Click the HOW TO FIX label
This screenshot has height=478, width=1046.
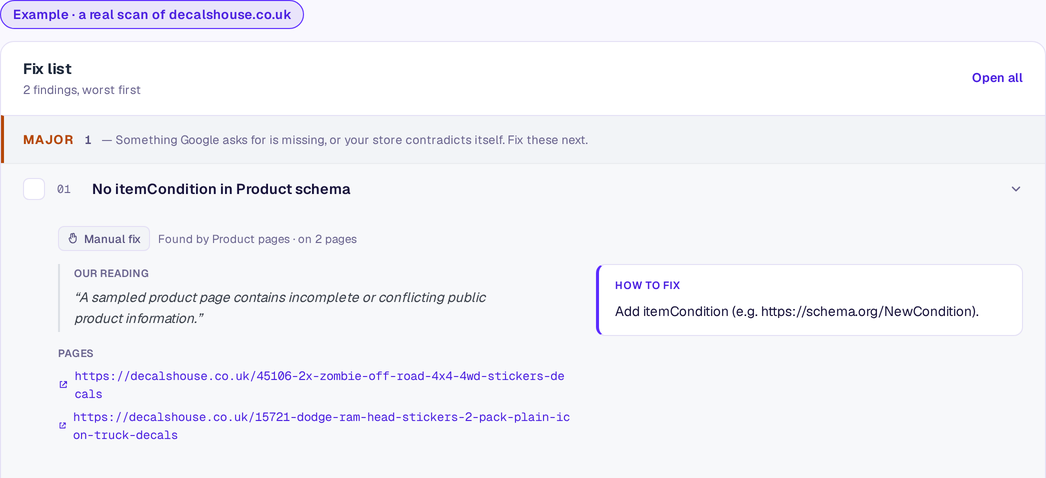[x=647, y=285]
